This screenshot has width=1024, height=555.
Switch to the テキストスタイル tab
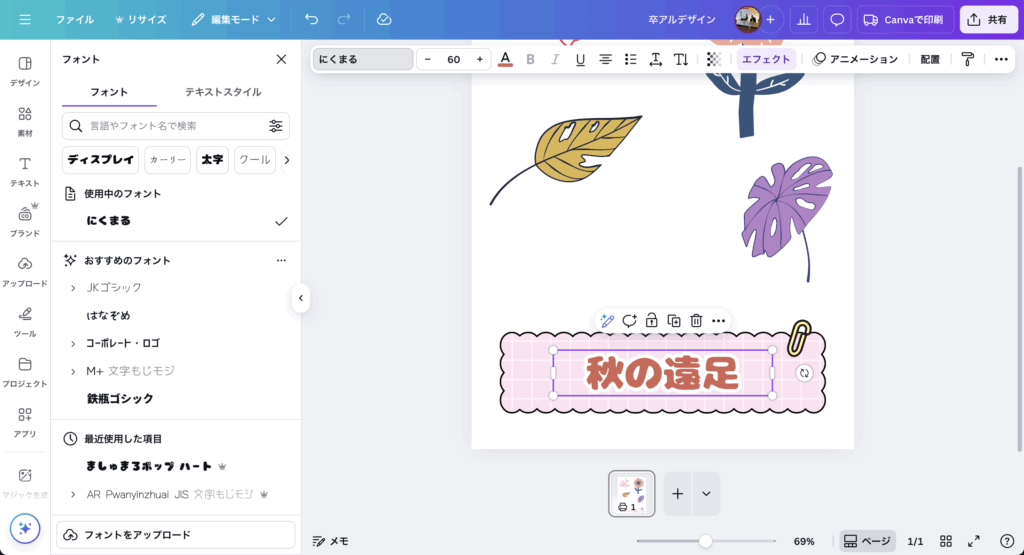223,92
